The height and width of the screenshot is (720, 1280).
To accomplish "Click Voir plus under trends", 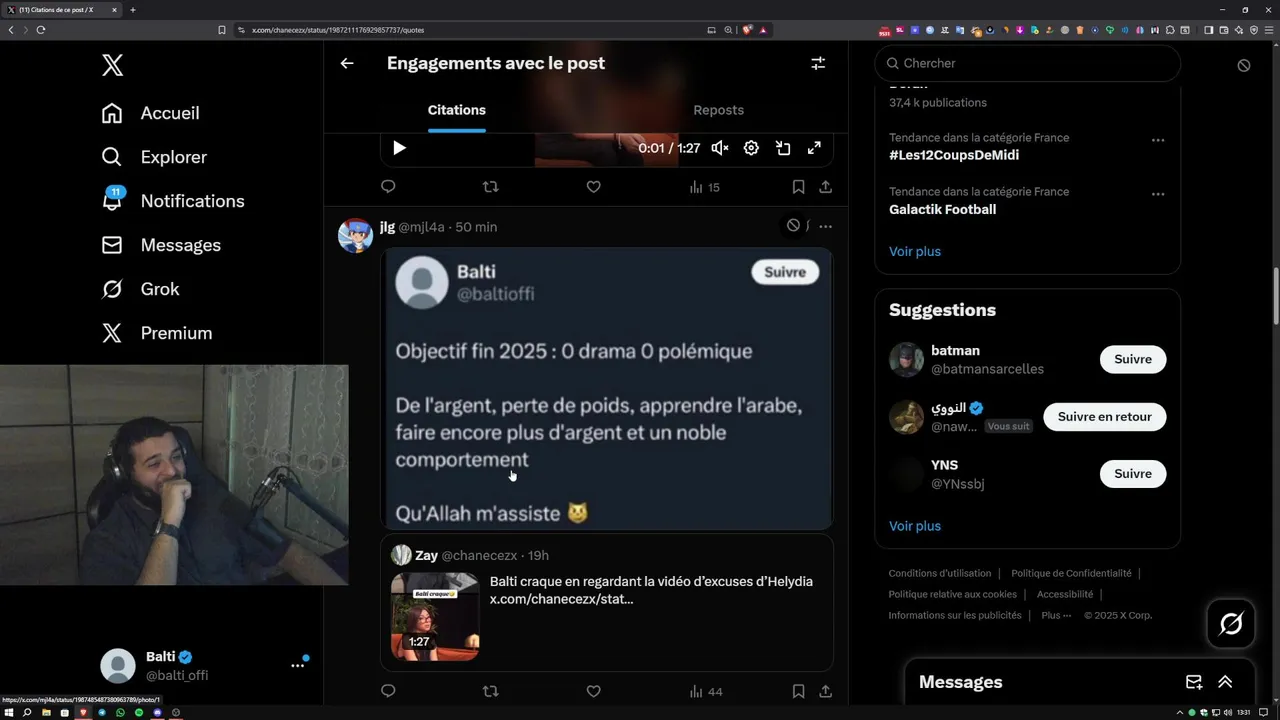I will click(x=915, y=251).
